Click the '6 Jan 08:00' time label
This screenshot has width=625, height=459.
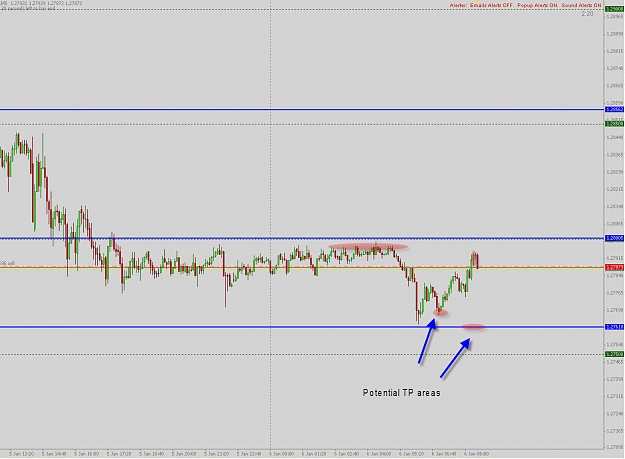click(x=477, y=454)
